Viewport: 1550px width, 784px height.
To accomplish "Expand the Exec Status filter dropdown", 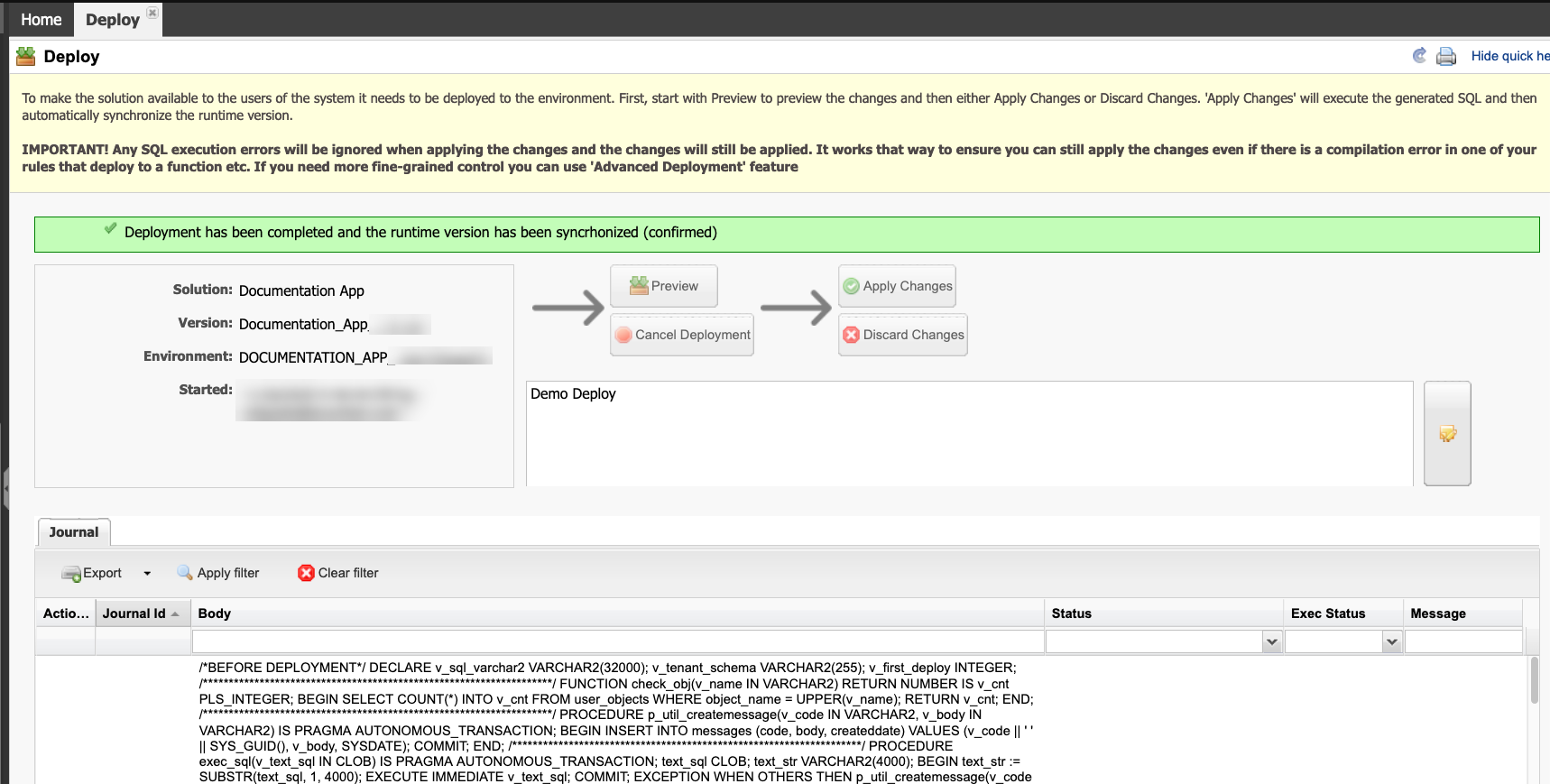I will point(1391,642).
